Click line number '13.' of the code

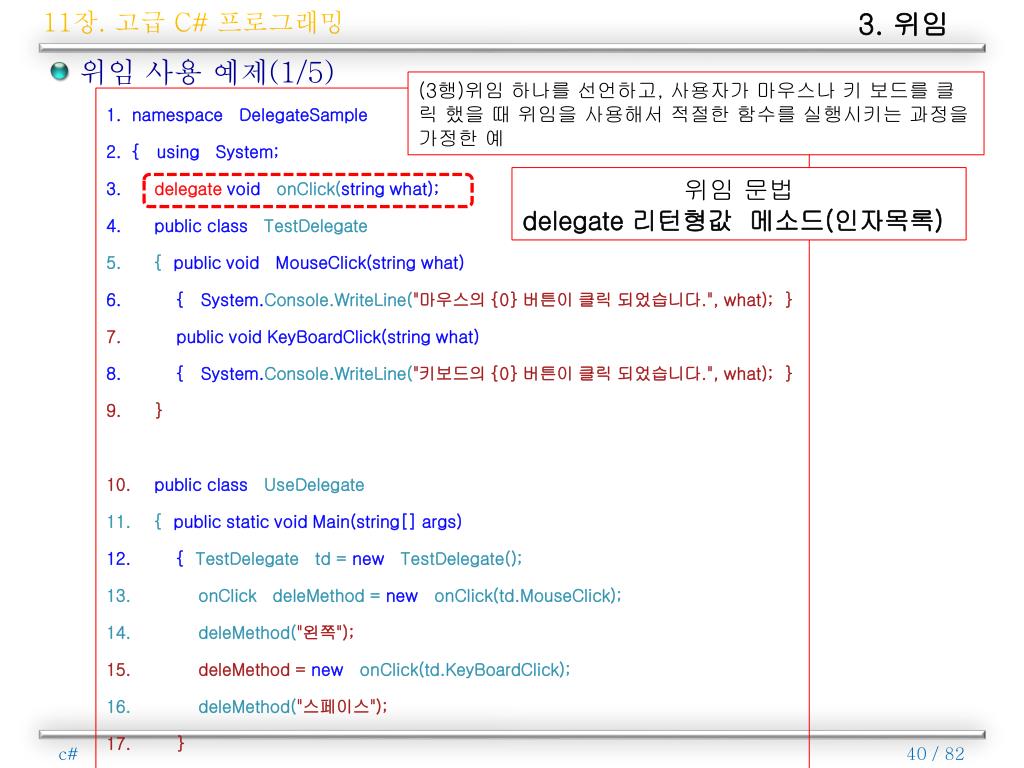pos(118,596)
